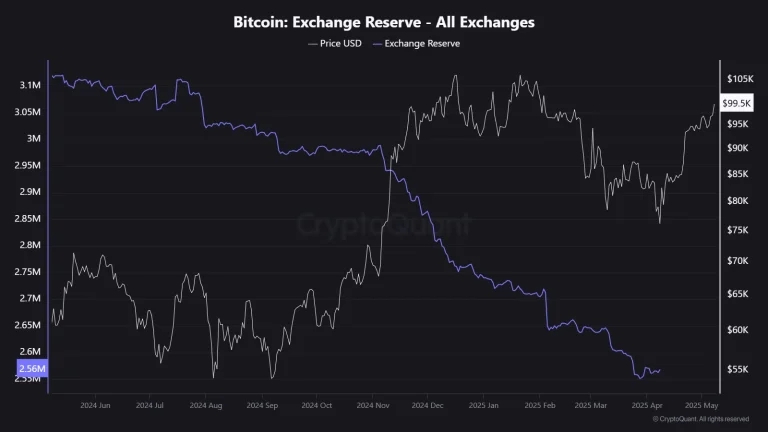This screenshot has width=768, height=432.
Task: Select the 2025 May date tick
Action: [x=701, y=406]
